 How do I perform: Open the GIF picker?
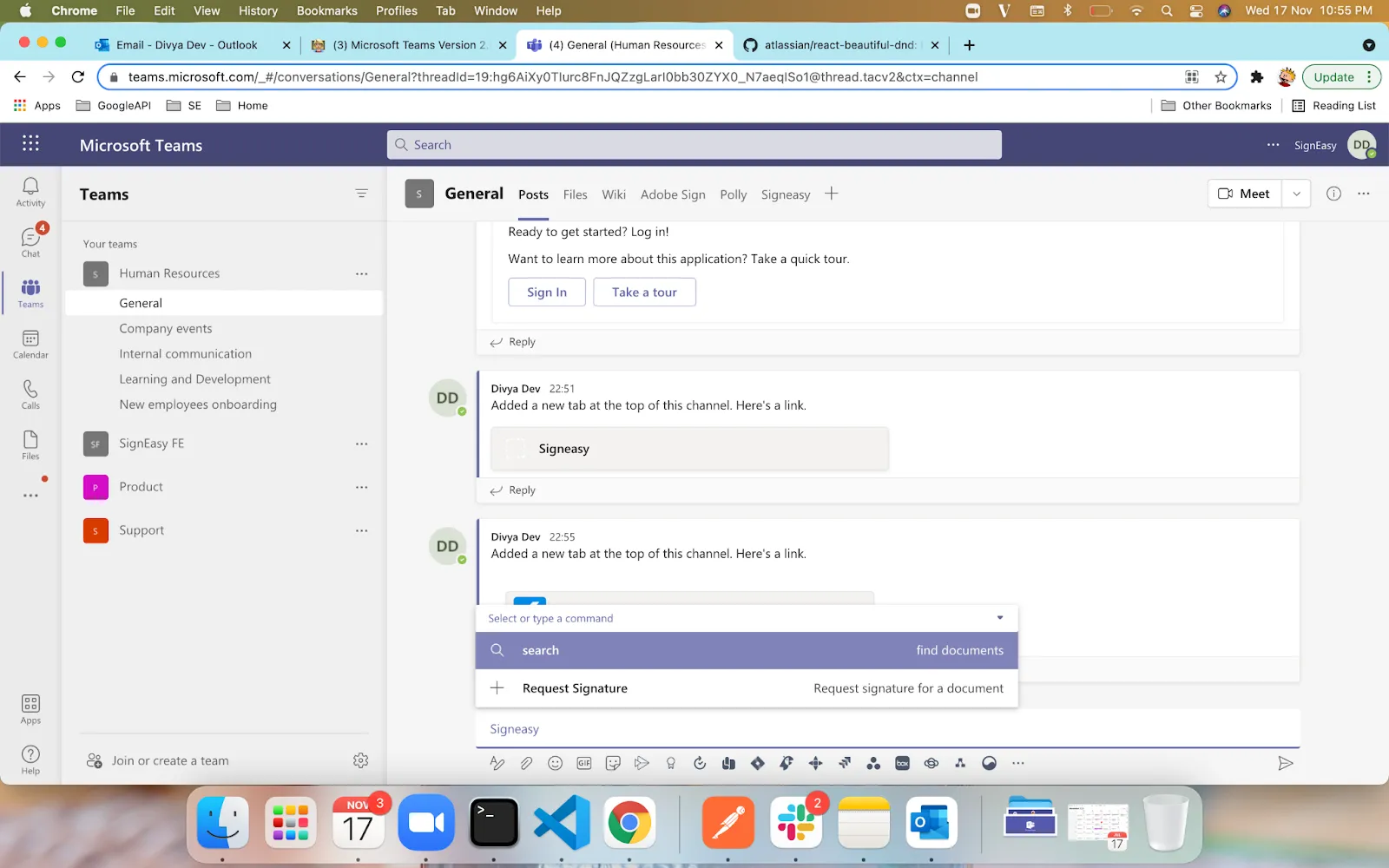[x=584, y=763]
